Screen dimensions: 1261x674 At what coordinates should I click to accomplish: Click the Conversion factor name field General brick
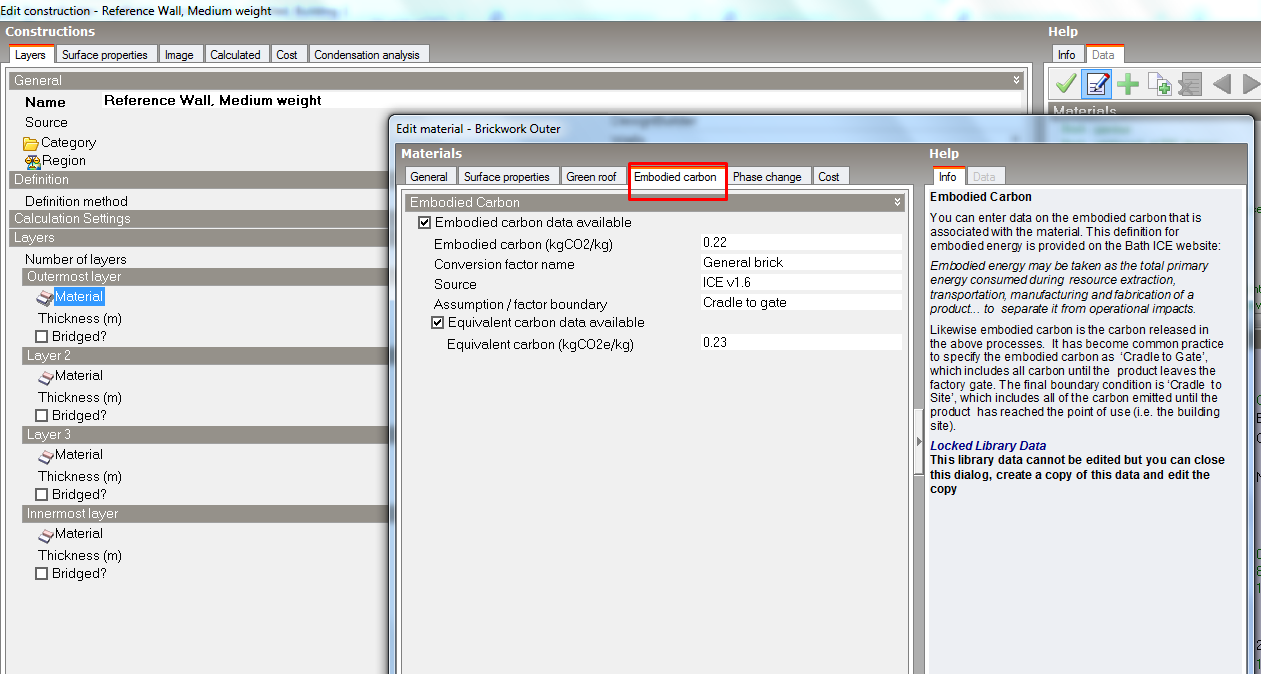coord(802,263)
